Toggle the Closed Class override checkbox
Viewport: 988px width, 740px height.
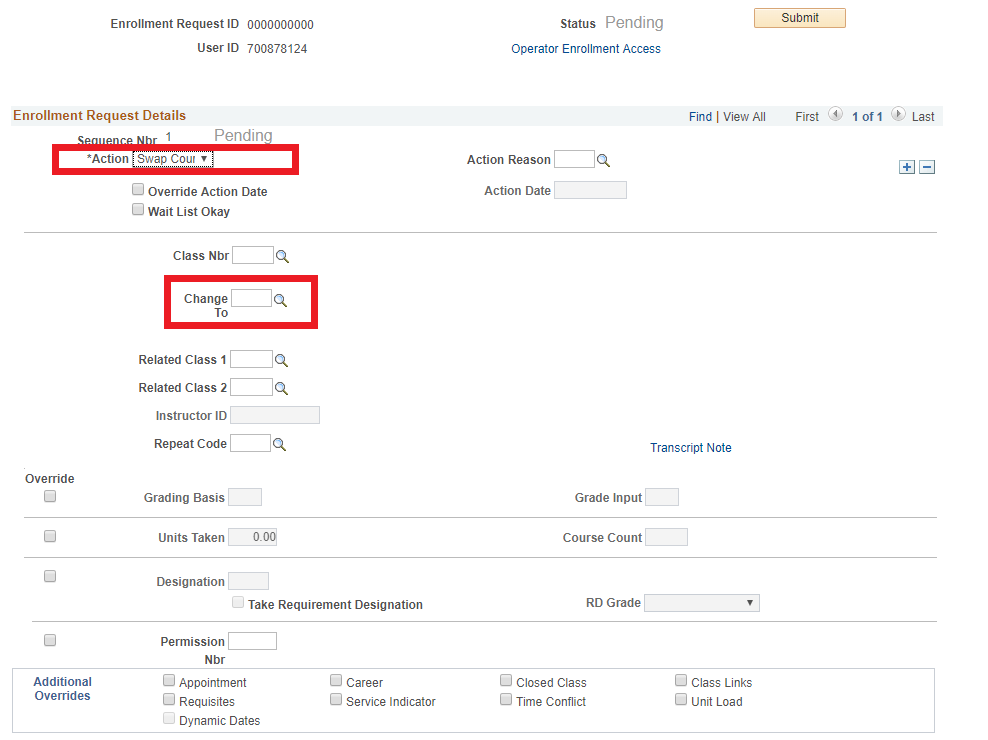click(506, 680)
